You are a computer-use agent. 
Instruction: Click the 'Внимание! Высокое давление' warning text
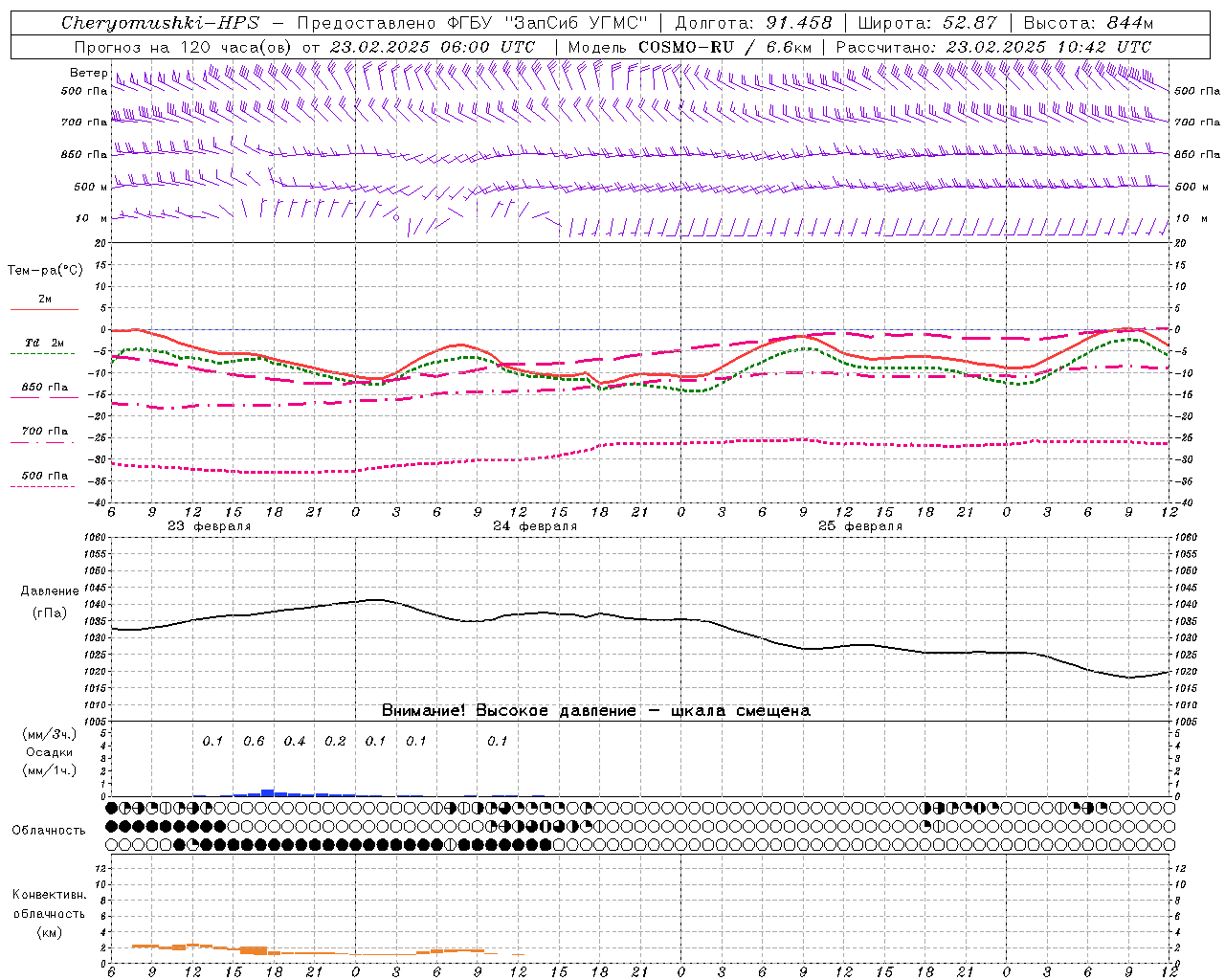pyautogui.click(x=508, y=711)
